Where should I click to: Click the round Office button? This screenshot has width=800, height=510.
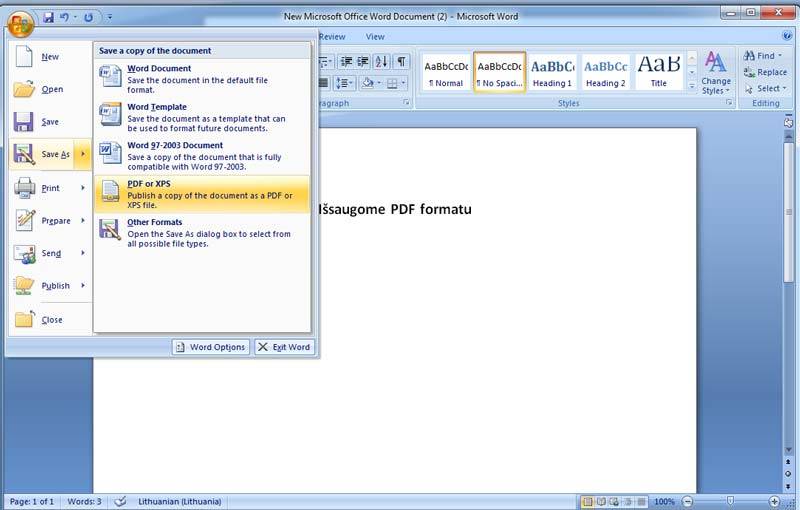[x=20, y=23]
